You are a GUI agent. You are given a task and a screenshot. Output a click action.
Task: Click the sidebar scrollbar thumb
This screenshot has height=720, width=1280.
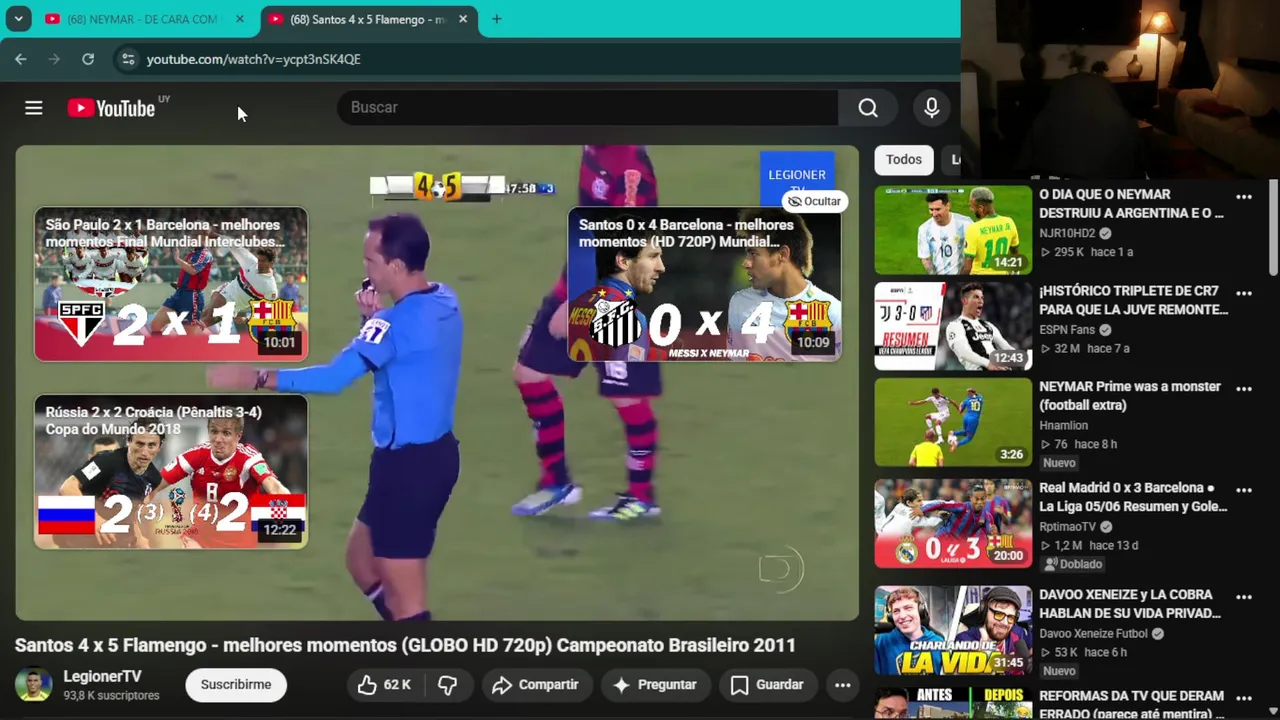(x=1273, y=228)
